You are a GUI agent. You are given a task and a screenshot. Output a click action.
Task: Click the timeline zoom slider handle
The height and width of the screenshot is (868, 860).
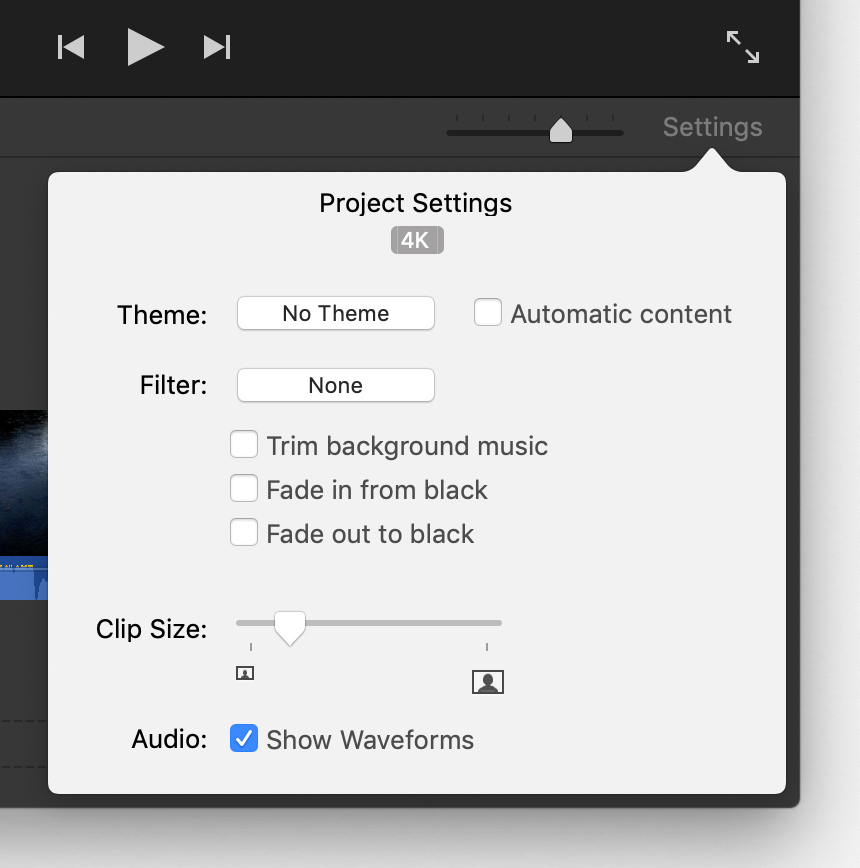(x=561, y=130)
